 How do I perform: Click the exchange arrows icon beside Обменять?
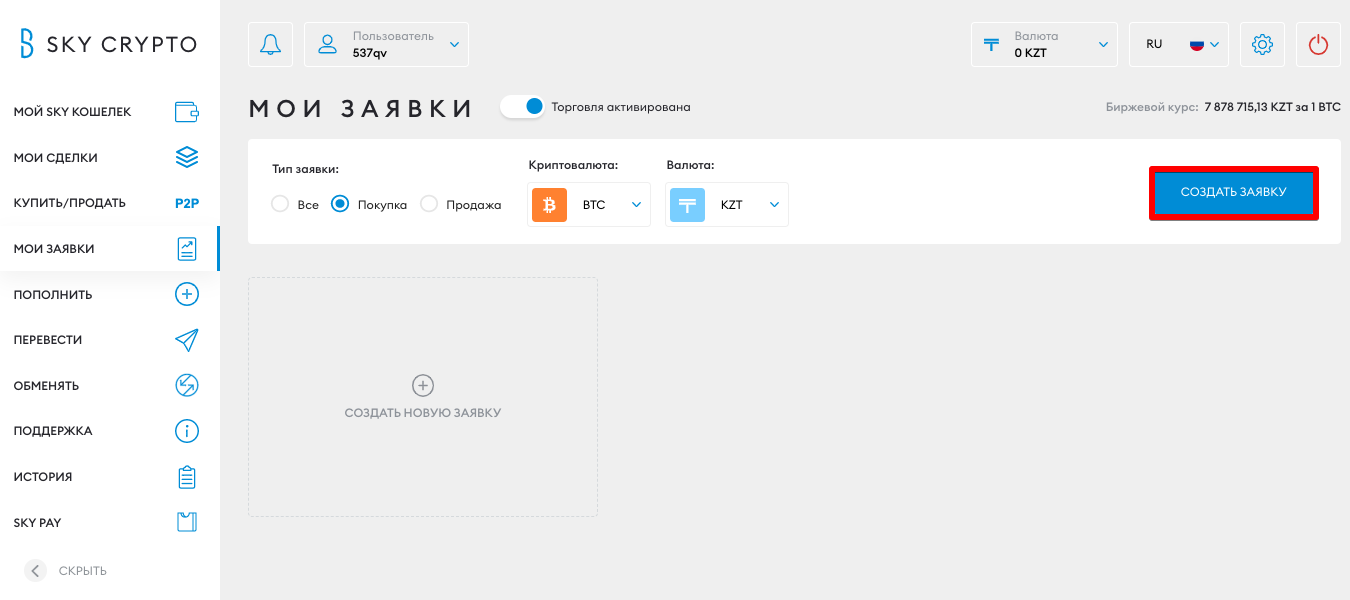(x=187, y=385)
